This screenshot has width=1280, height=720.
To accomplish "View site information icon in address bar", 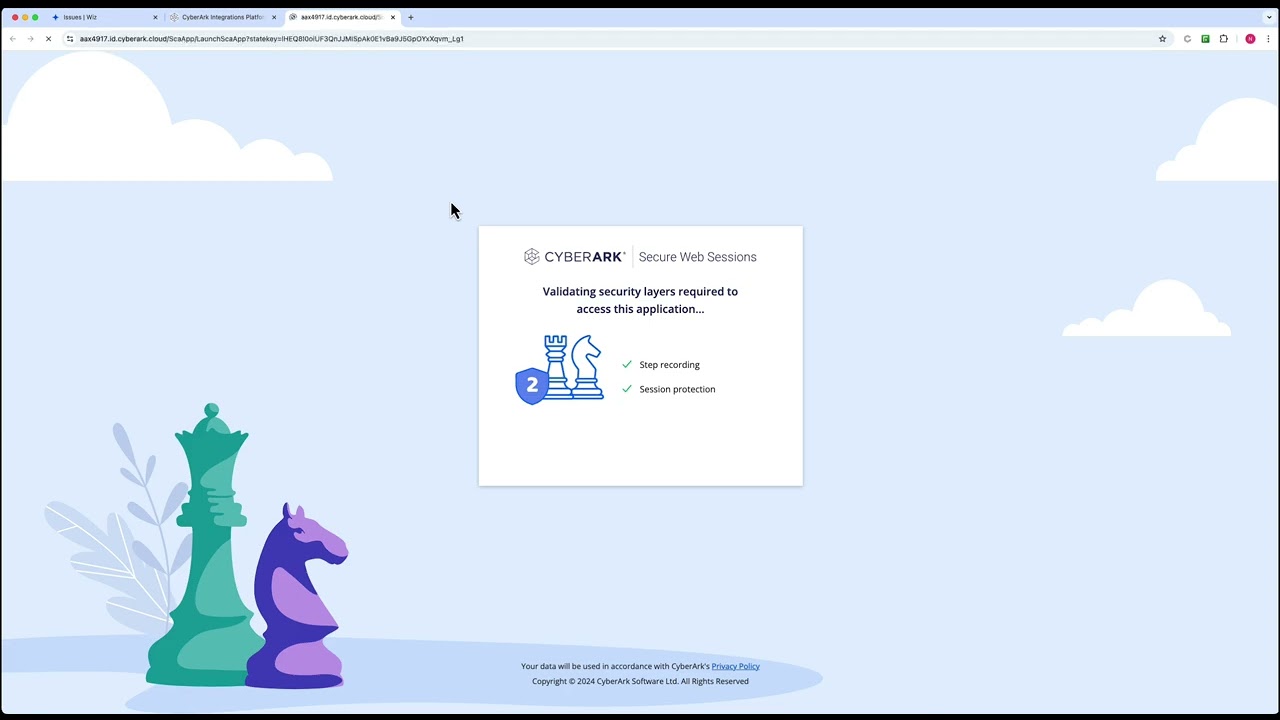I will coord(70,39).
